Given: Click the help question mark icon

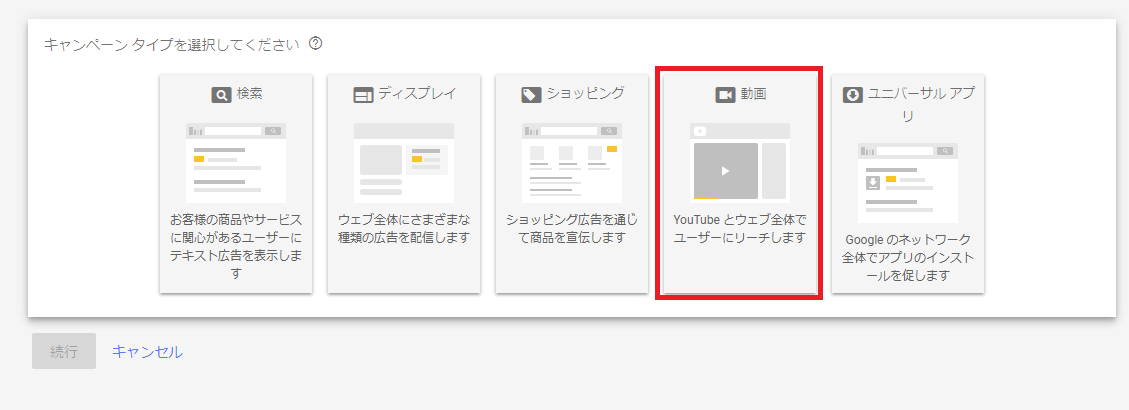Looking at the screenshot, I should (315, 43).
